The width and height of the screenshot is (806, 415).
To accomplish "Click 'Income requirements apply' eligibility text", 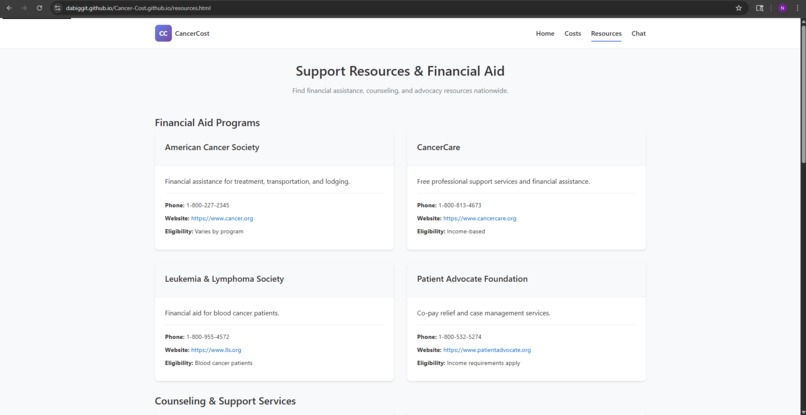I will coord(483,364).
